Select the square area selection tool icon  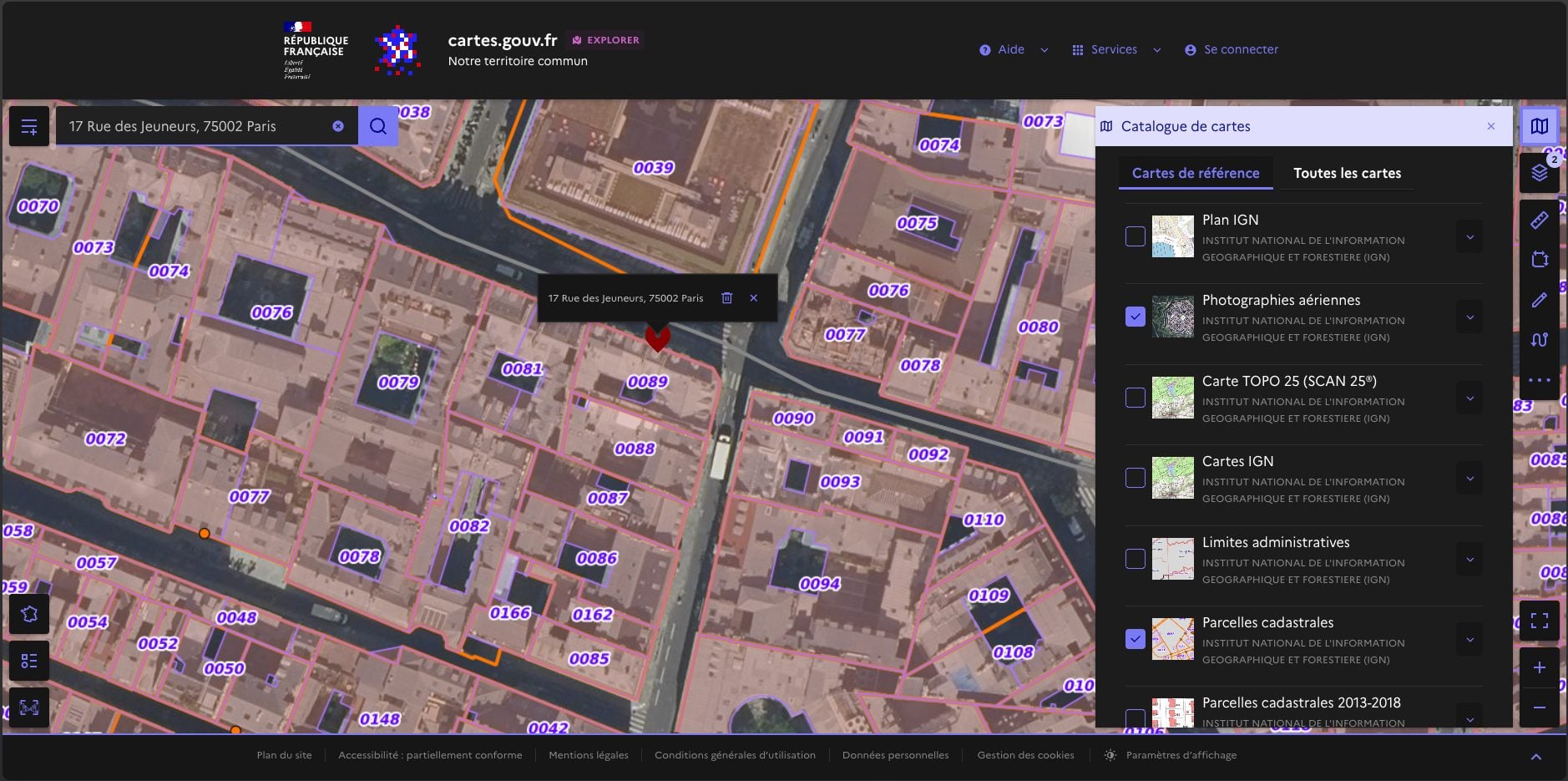[1540, 259]
